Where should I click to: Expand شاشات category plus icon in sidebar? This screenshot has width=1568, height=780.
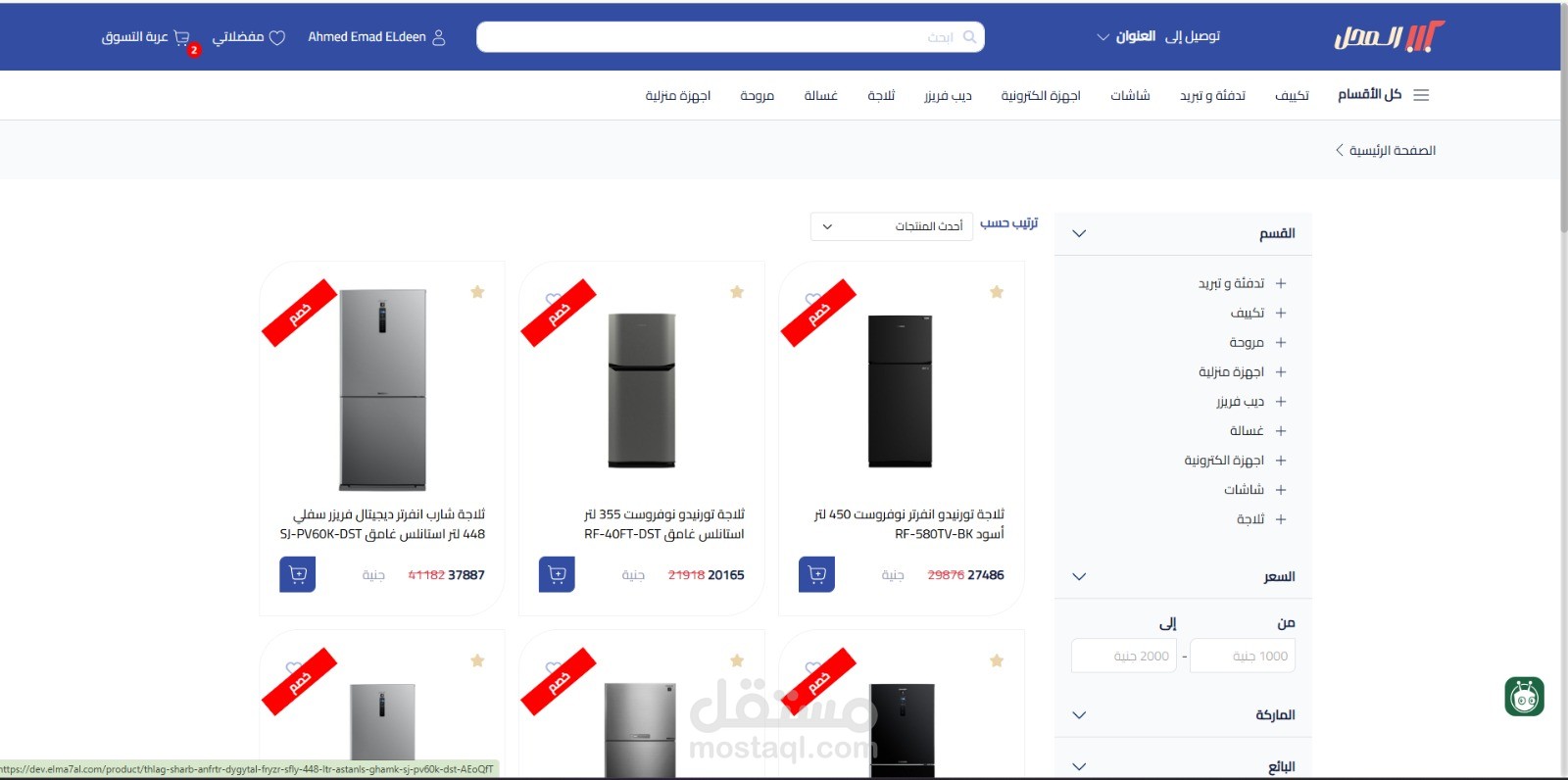(1280, 489)
